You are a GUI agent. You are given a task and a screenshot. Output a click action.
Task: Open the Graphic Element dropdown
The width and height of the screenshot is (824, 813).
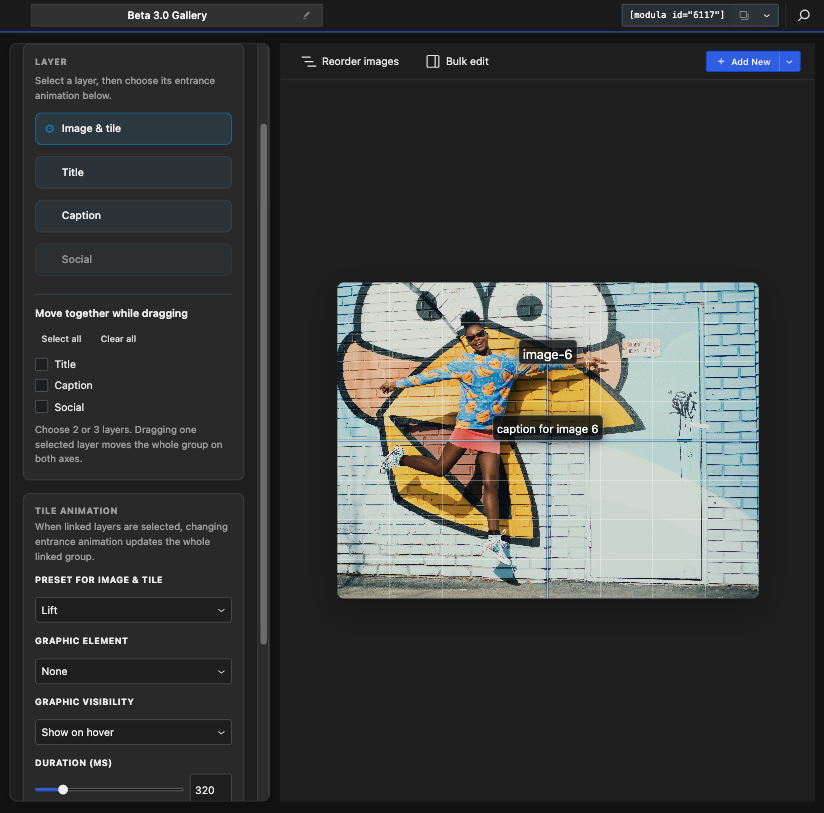coord(133,671)
